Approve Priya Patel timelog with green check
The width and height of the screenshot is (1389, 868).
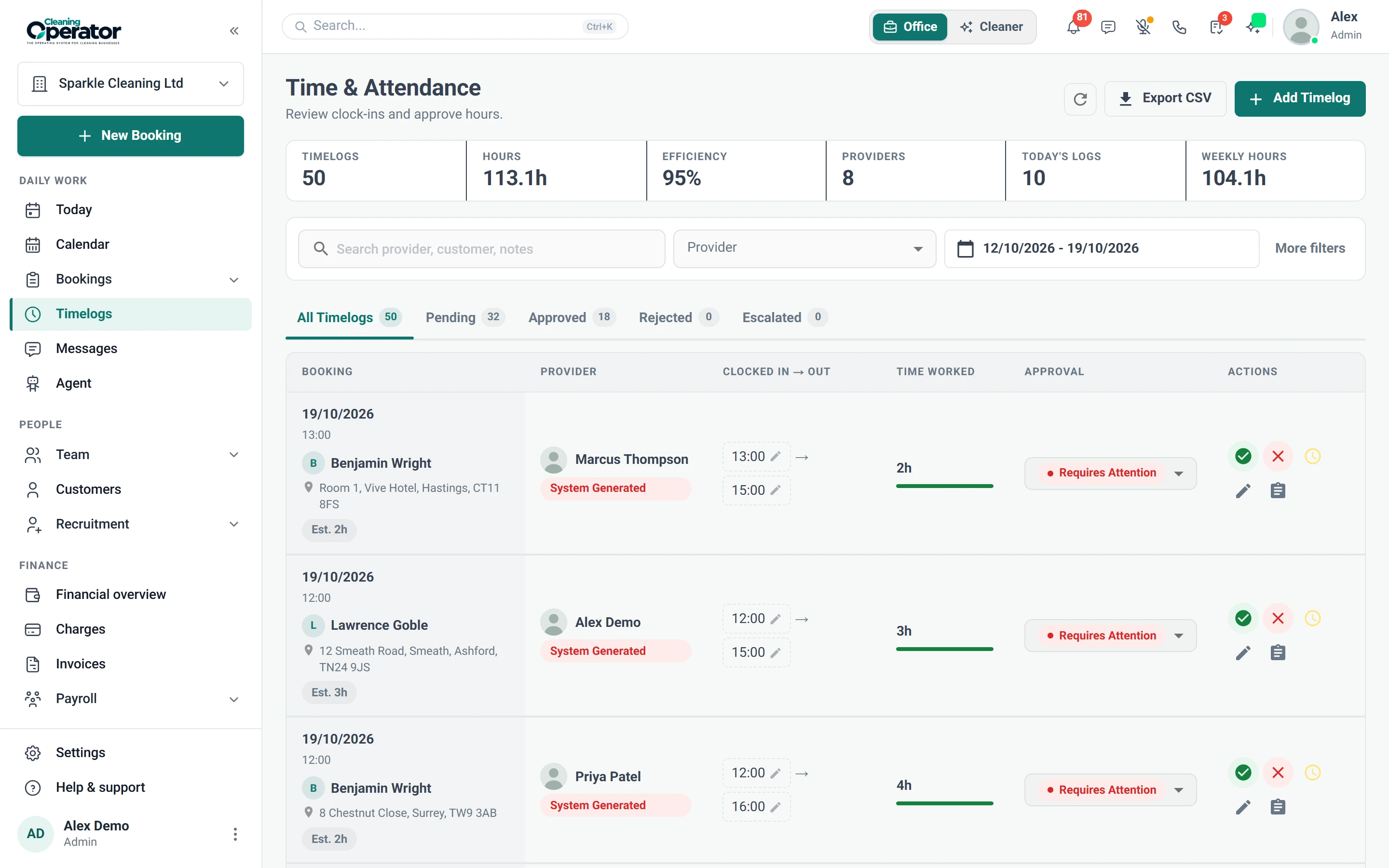(x=1243, y=773)
